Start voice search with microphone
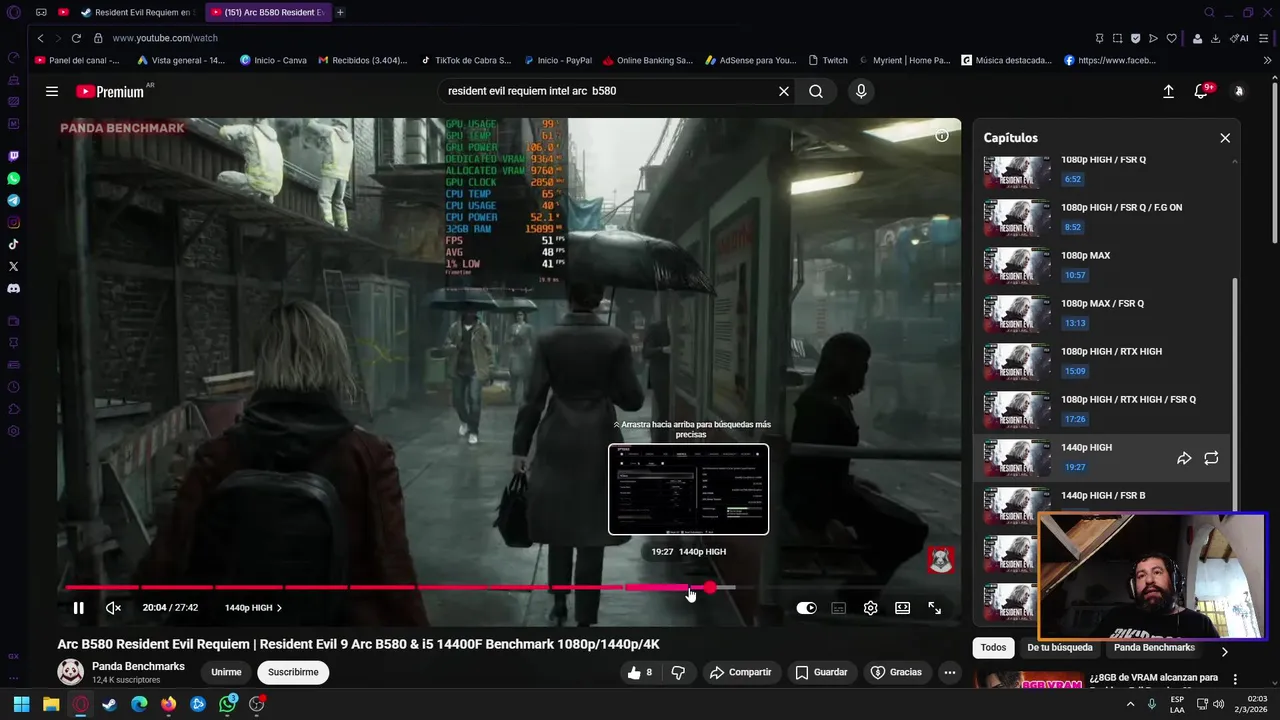This screenshot has height=720, width=1280. coord(861,91)
